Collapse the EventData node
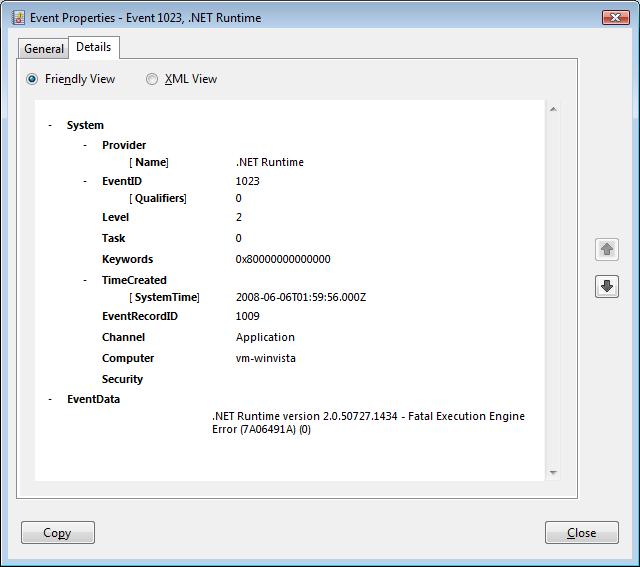640x567 pixels. tap(50, 399)
